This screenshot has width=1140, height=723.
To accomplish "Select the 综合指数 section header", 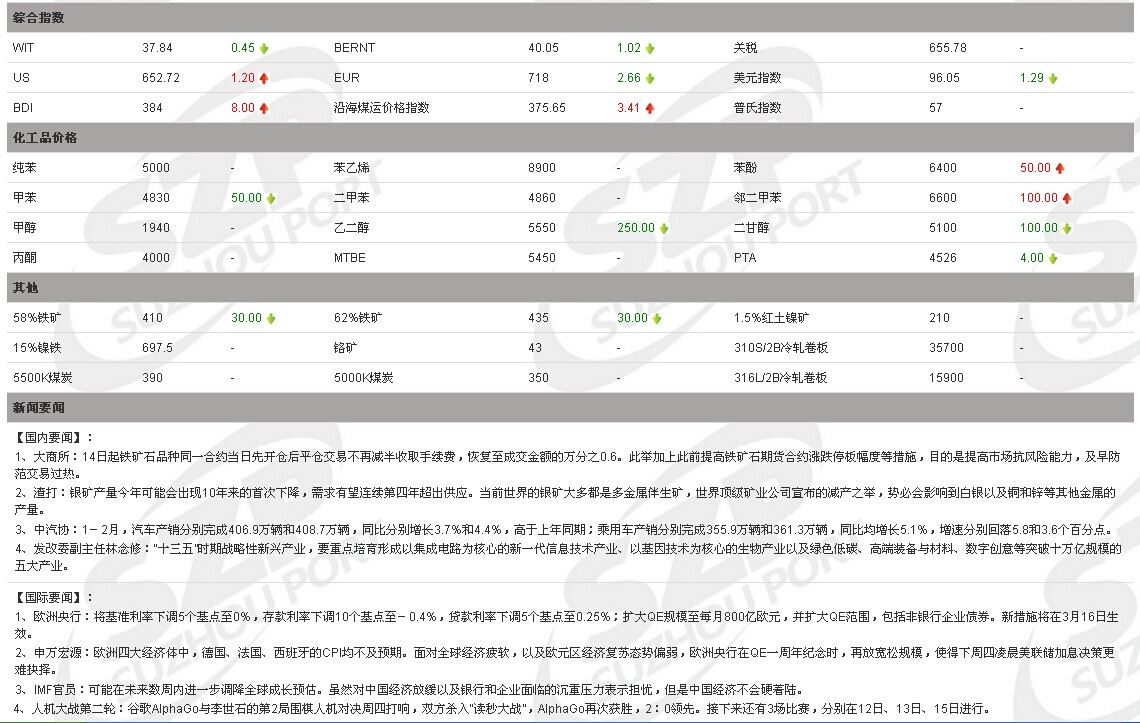I will (x=570, y=17).
